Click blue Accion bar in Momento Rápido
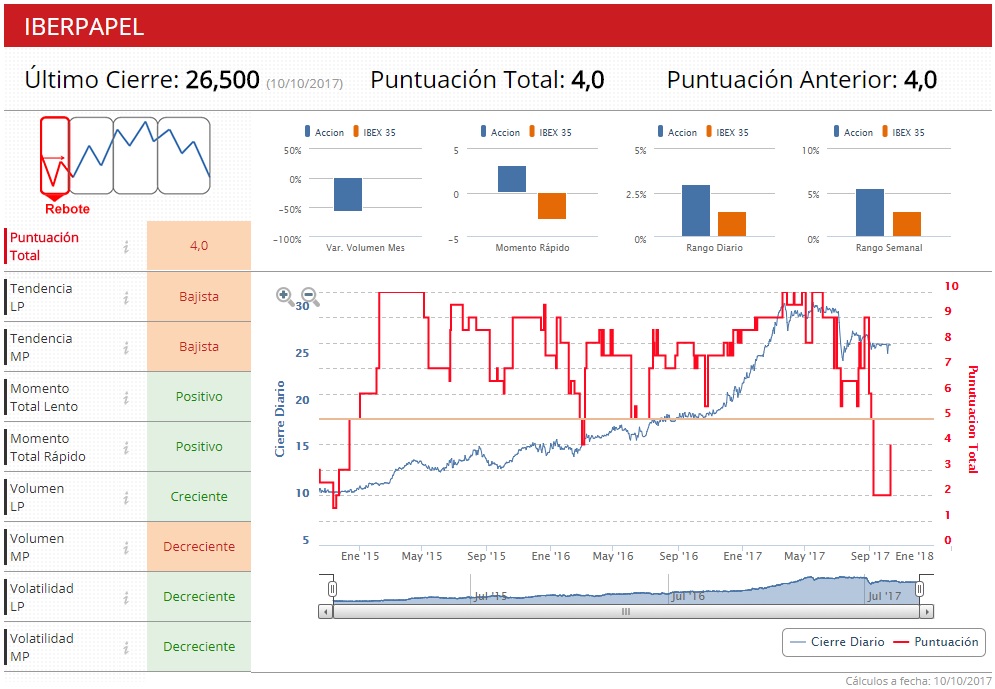Viewport: 995px width, 689px height. tap(512, 179)
